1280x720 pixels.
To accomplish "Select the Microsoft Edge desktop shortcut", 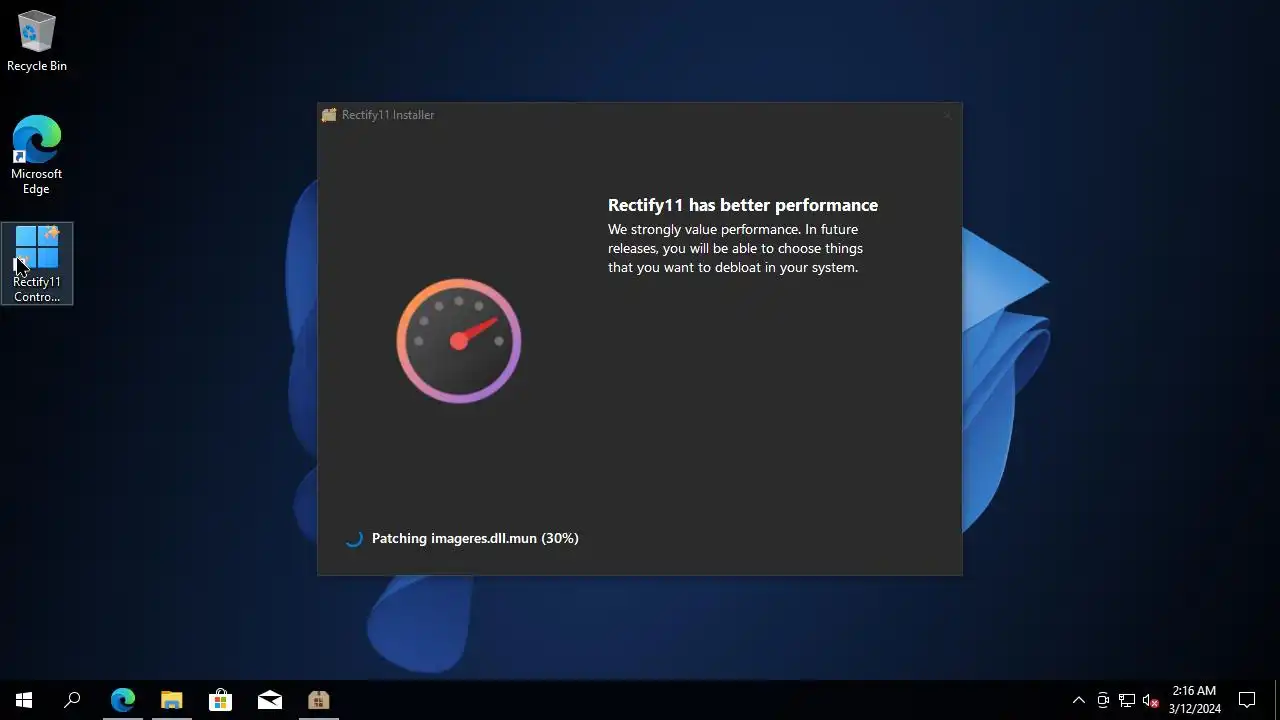I will pos(37,155).
